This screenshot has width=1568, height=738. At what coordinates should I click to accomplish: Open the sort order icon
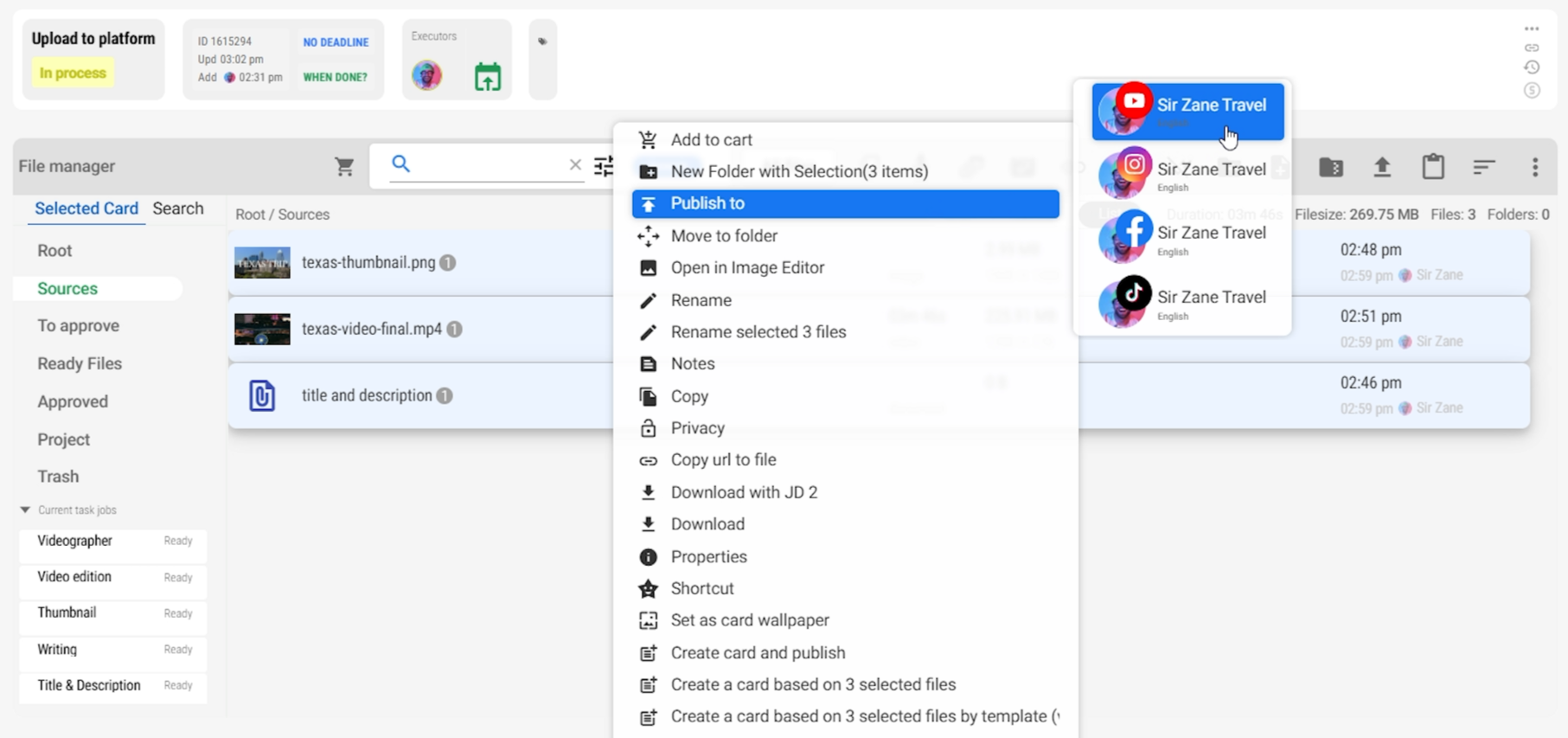(1484, 166)
